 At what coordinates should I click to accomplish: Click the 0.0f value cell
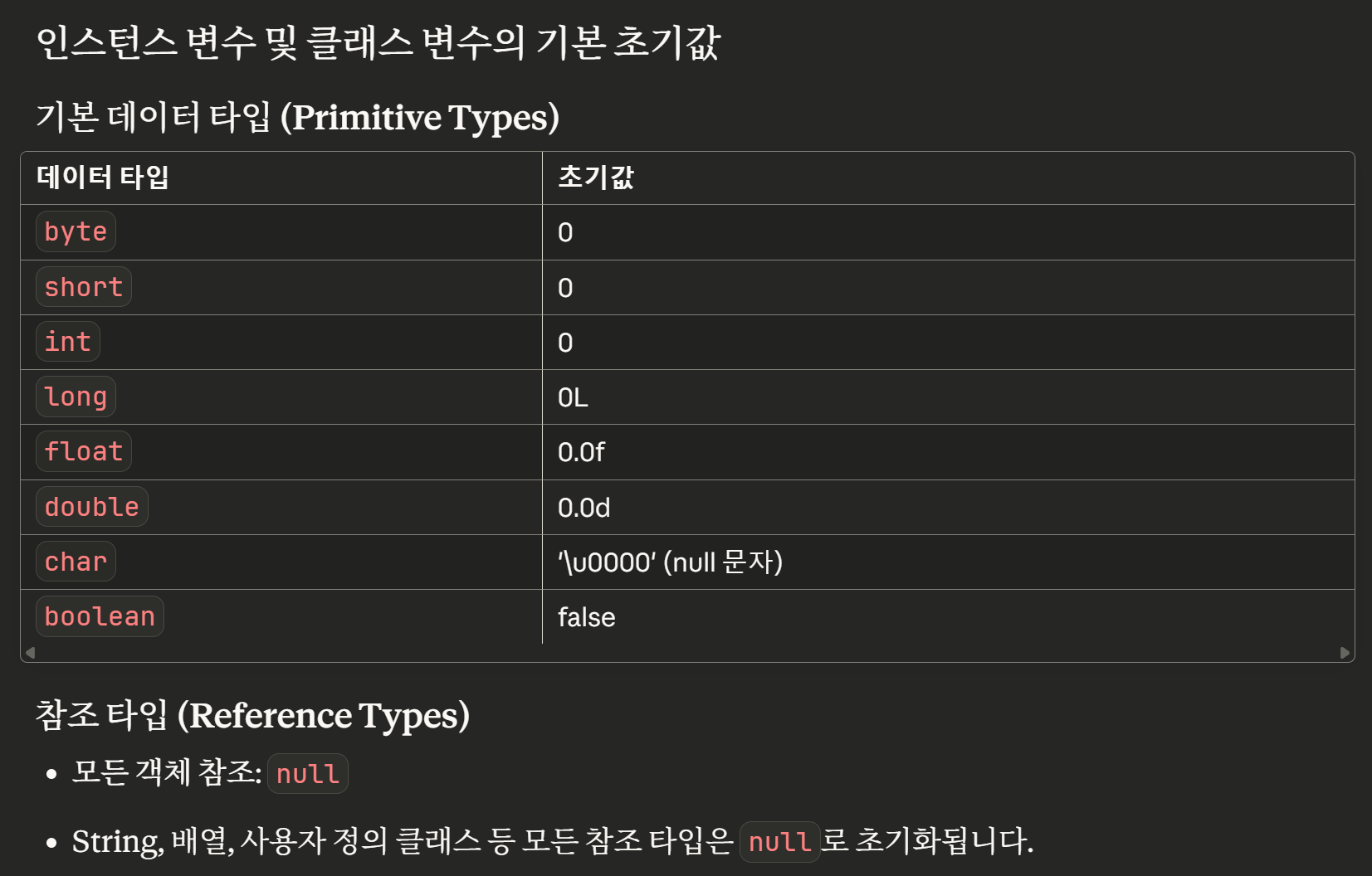click(581, 453)
